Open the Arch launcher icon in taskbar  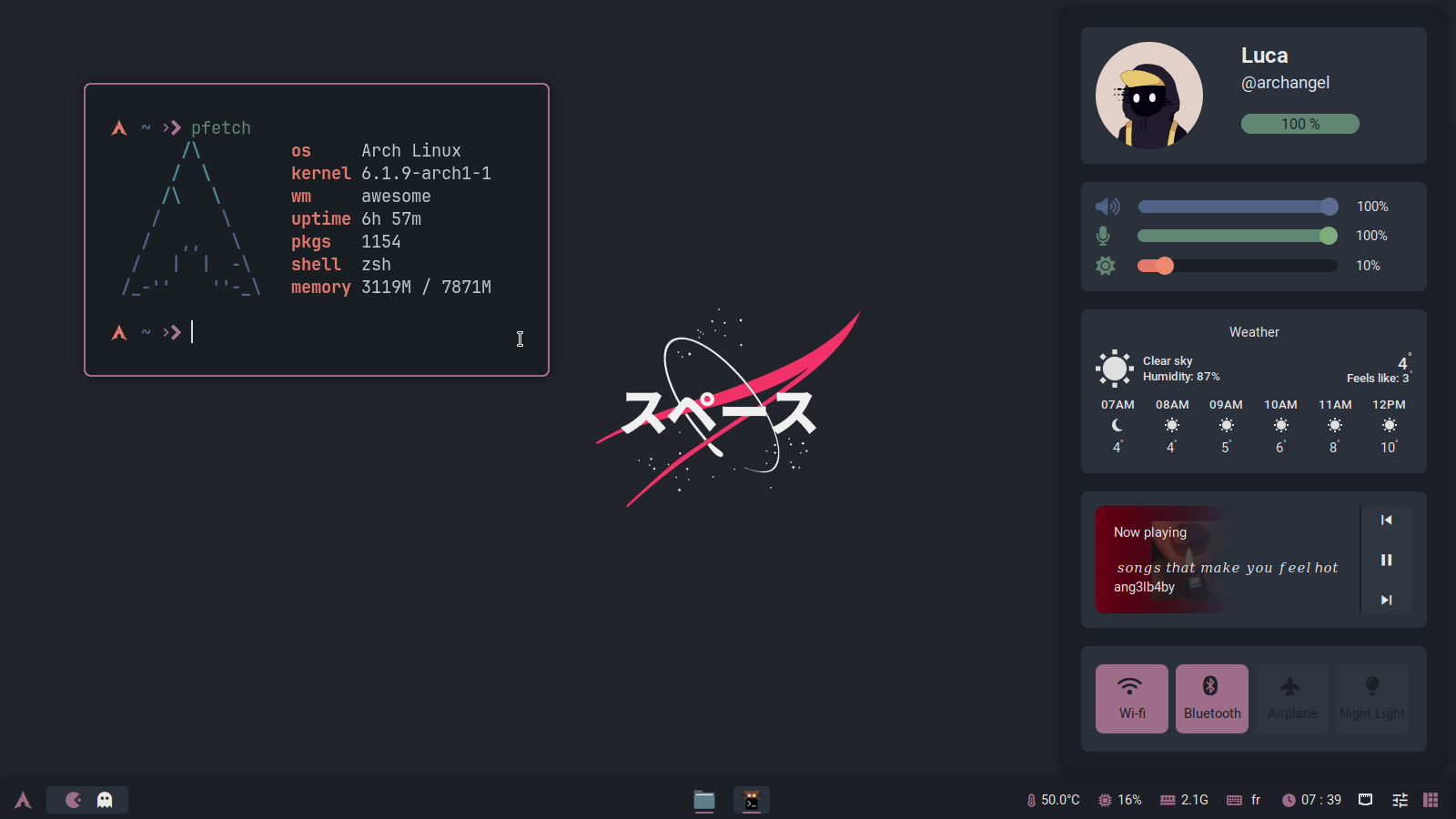point(23,800)
